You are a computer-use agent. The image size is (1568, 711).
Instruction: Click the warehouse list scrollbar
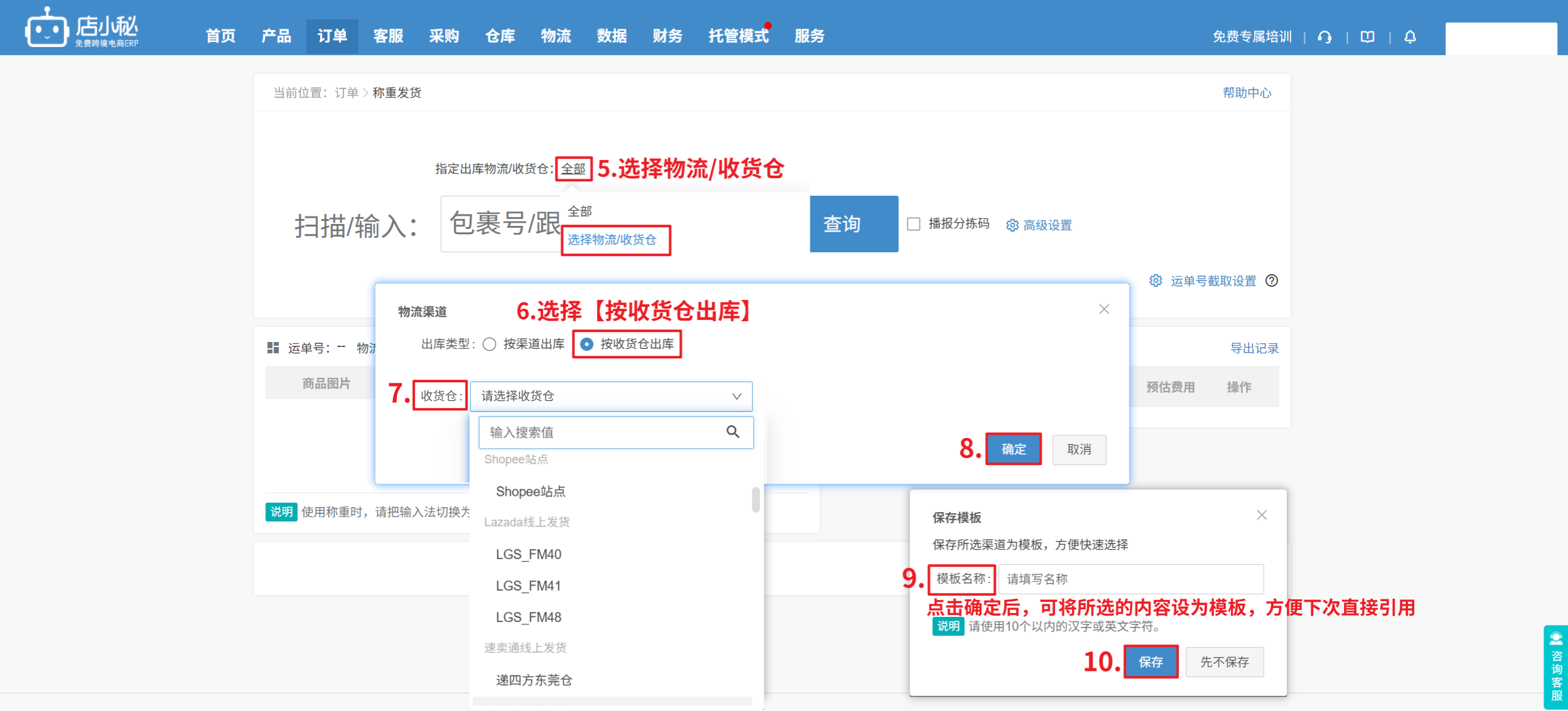pyautogui.click(x=756, y=500)
